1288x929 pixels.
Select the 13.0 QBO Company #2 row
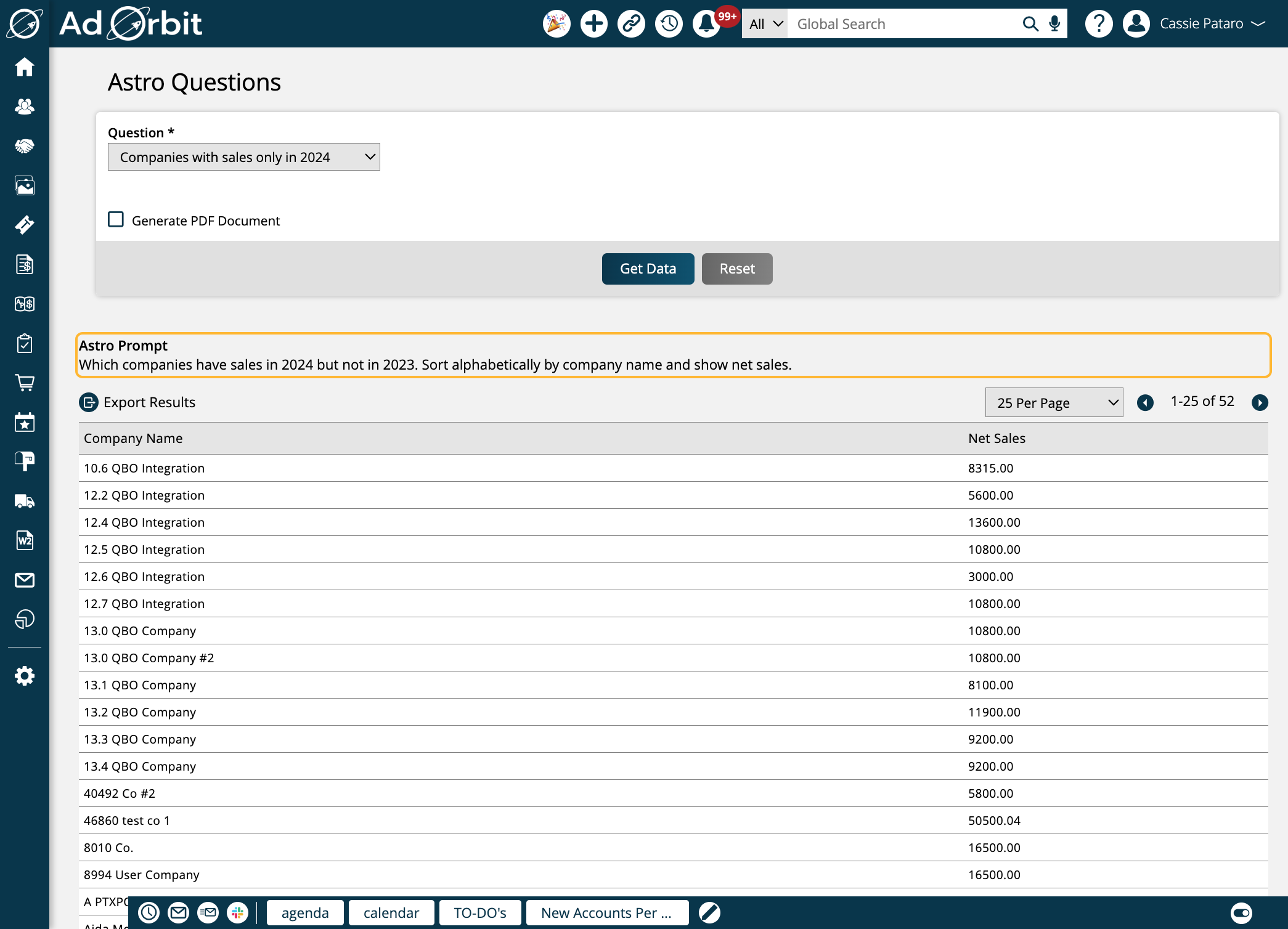coord(674,658)
